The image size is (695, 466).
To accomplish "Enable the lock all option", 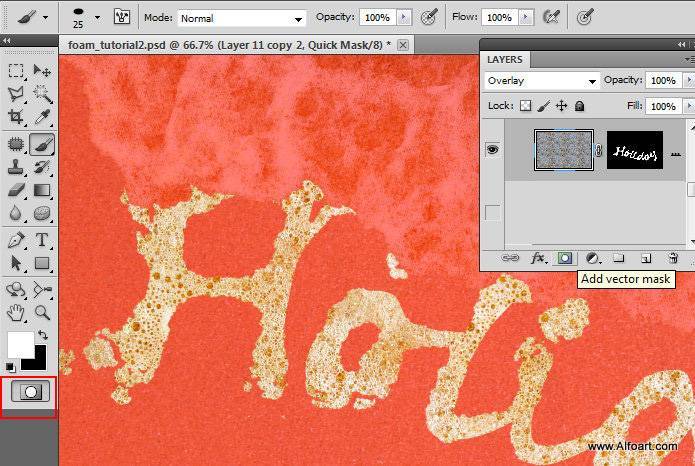I will click(x=580, y=106).
